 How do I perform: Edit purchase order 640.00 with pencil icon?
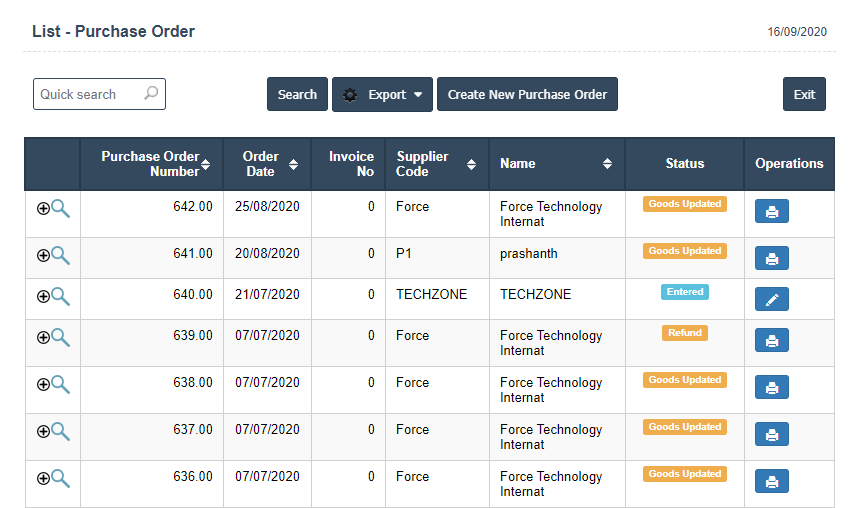point(771,299)
